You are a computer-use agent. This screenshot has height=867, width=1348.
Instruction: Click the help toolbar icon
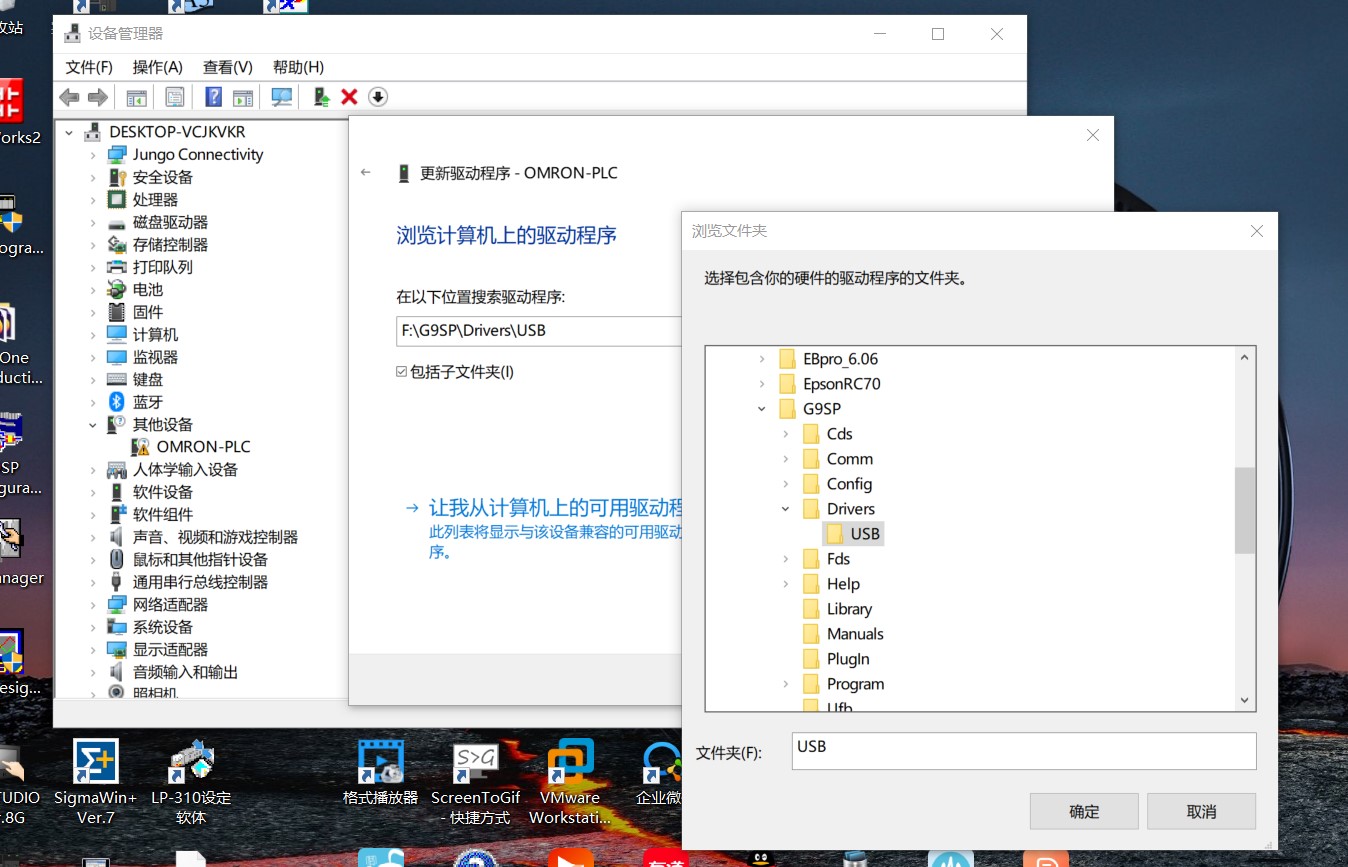tap(213, 97)
